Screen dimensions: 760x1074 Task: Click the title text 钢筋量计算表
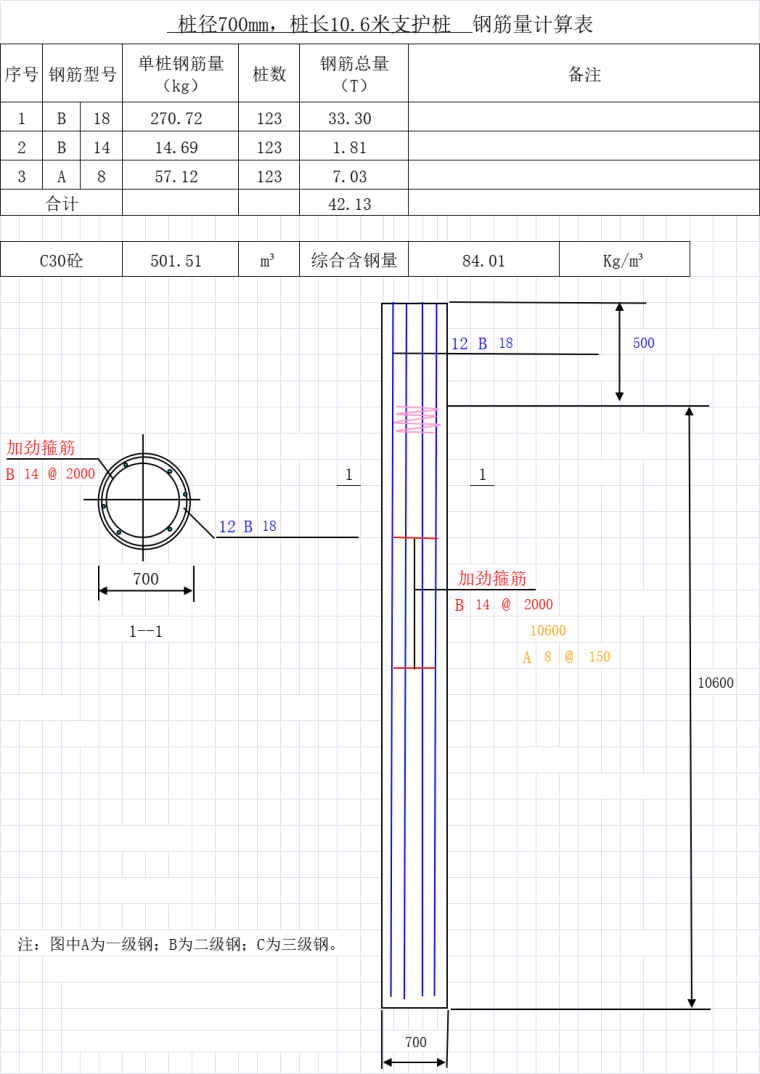(533, 24)
